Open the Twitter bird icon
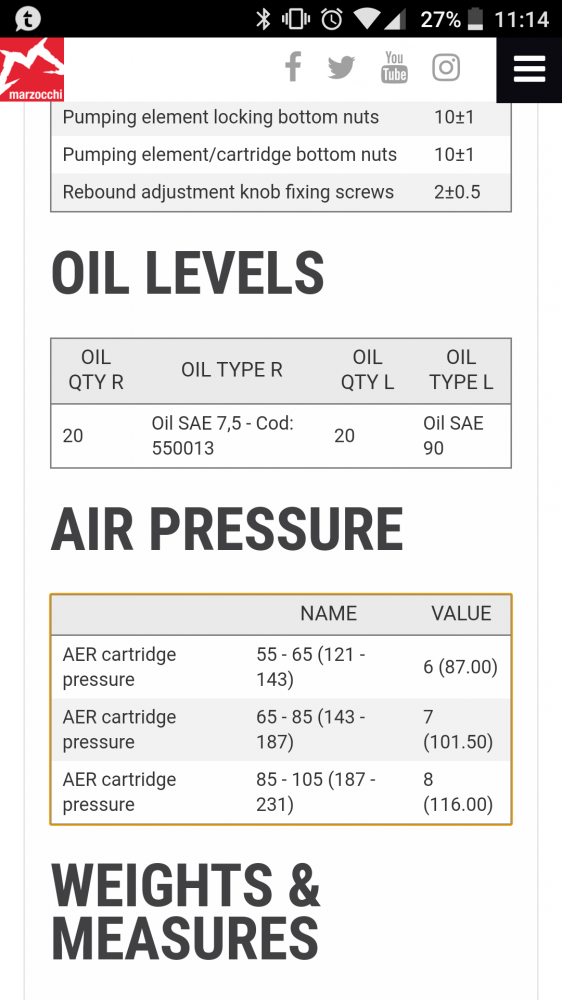The image size is (562, 1000). coord(341,68)
